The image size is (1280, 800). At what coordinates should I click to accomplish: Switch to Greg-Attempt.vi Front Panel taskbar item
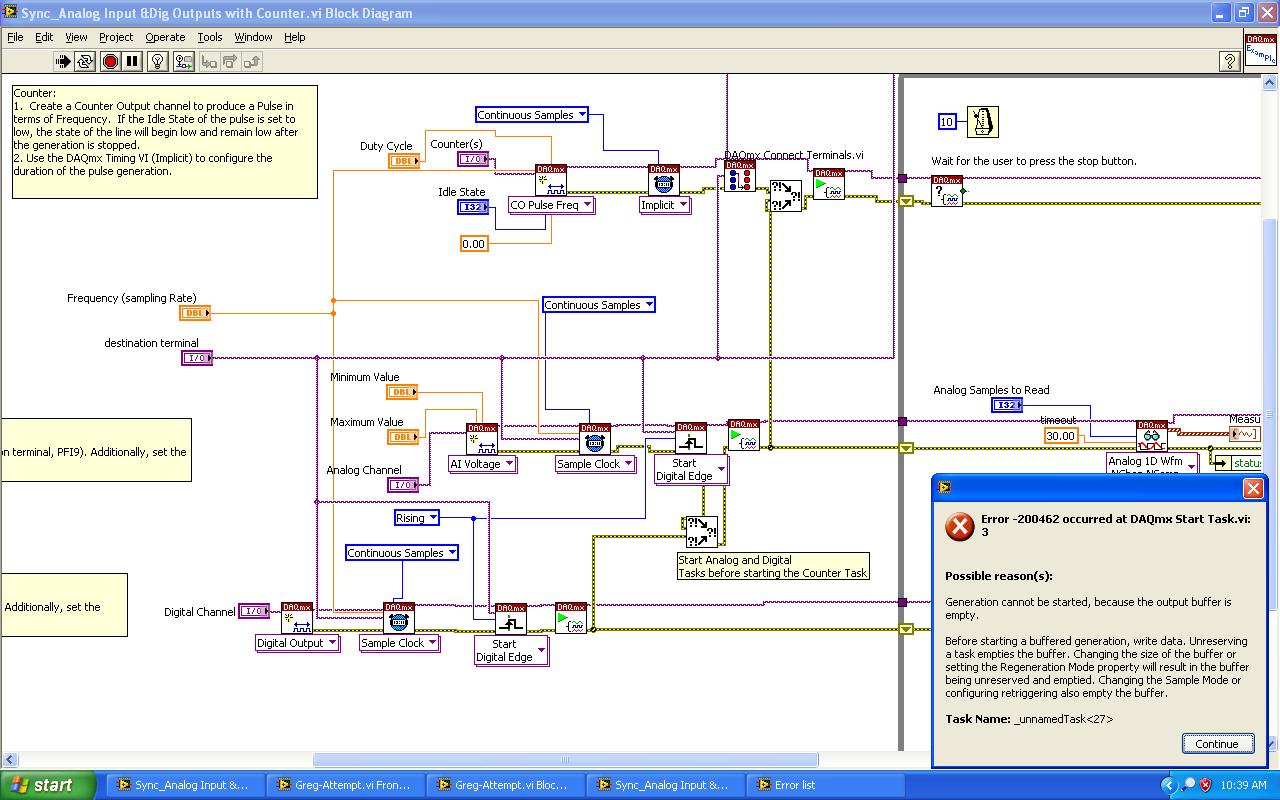[x=345, y=785]
